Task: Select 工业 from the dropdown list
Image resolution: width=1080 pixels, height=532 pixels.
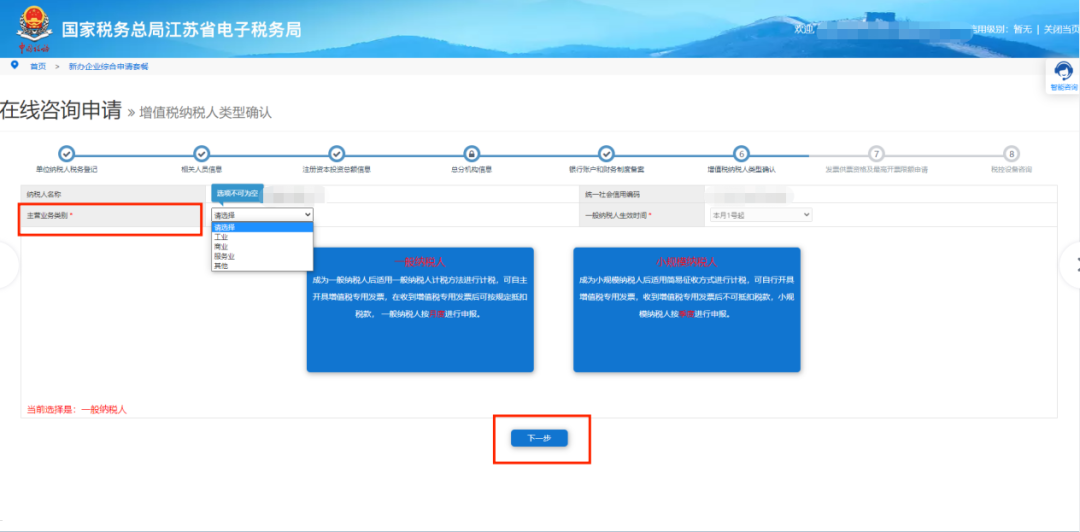Action: click(x=222, y=237)
